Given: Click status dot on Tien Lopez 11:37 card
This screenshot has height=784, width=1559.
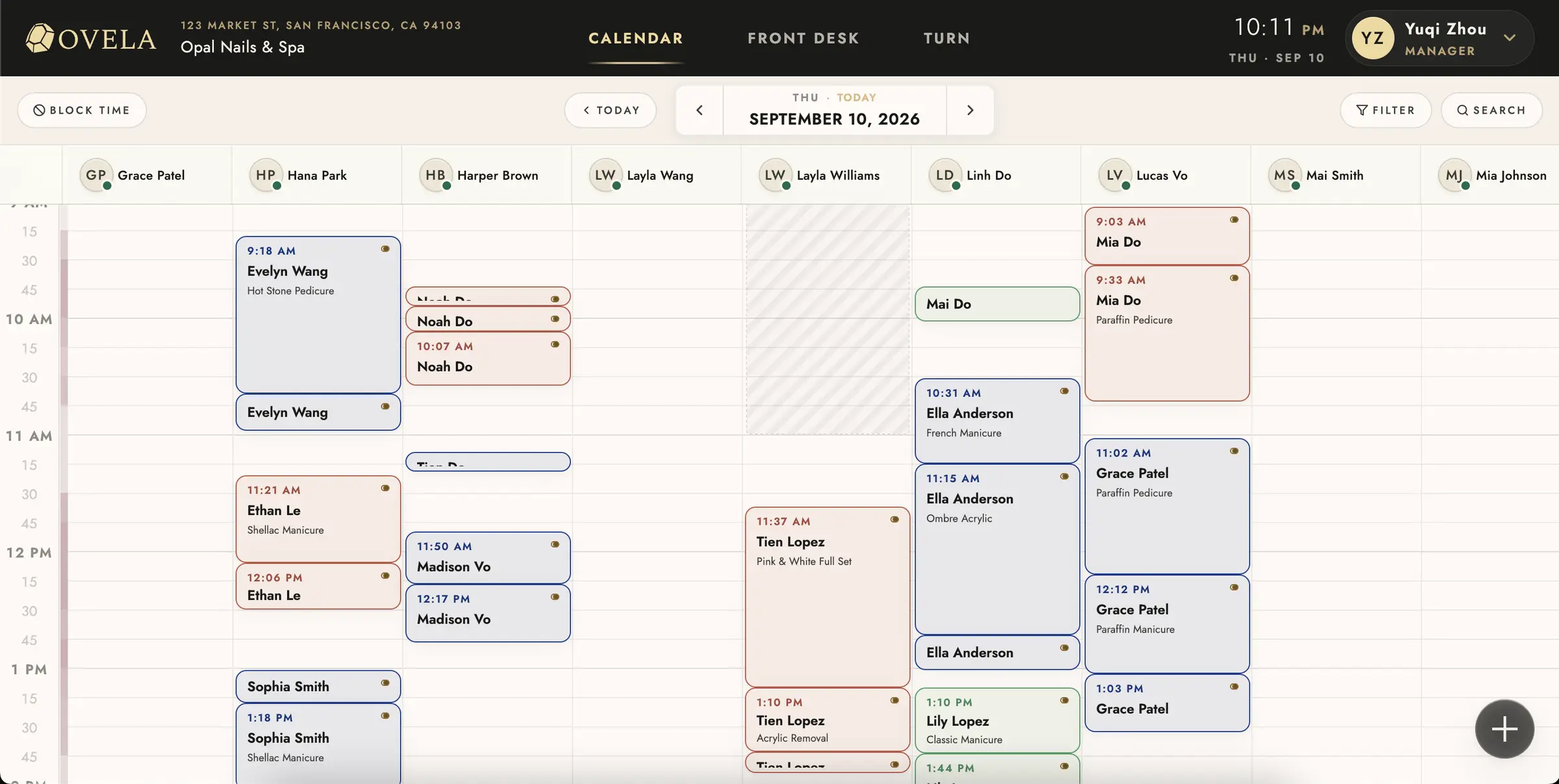Looking at the screenshot, I should click(x=894, y=519).
